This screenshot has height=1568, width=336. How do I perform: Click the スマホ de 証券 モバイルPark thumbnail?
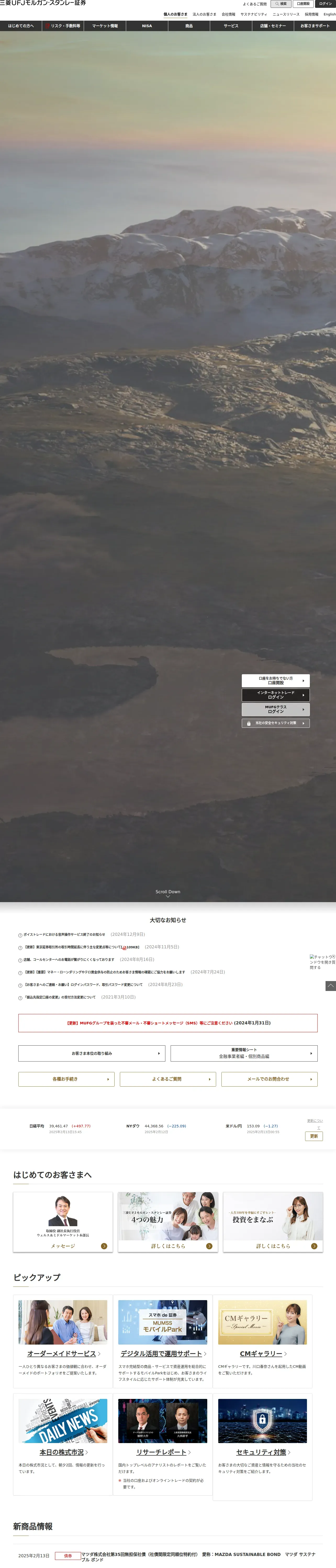click(x=163, y=1323)
